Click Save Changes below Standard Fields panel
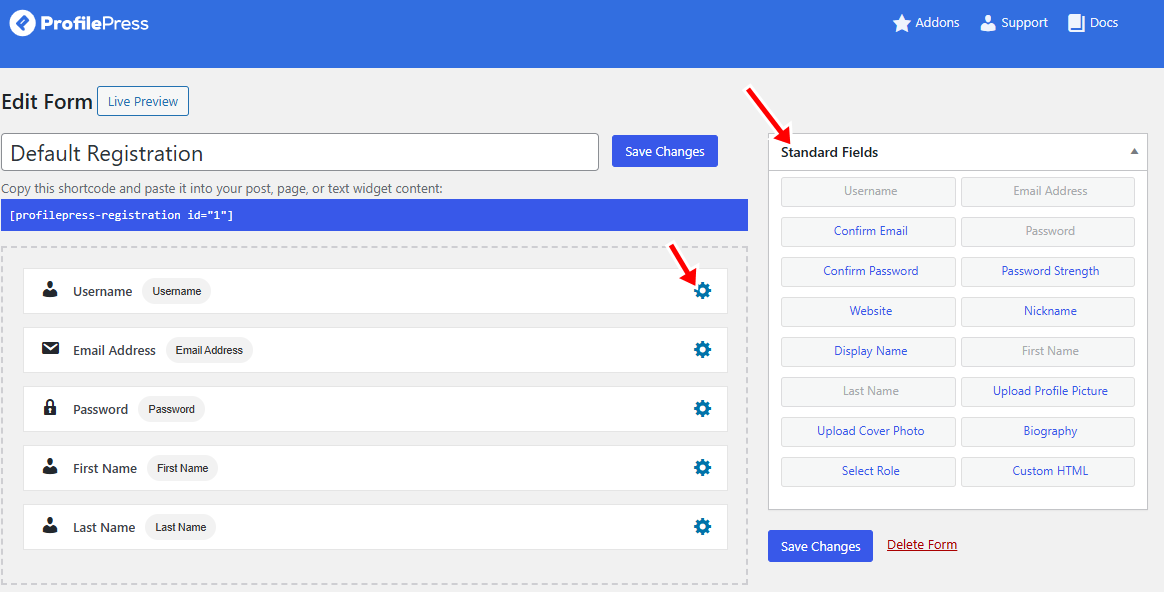Screen dimensions: 1164x592 pos(820,546)
